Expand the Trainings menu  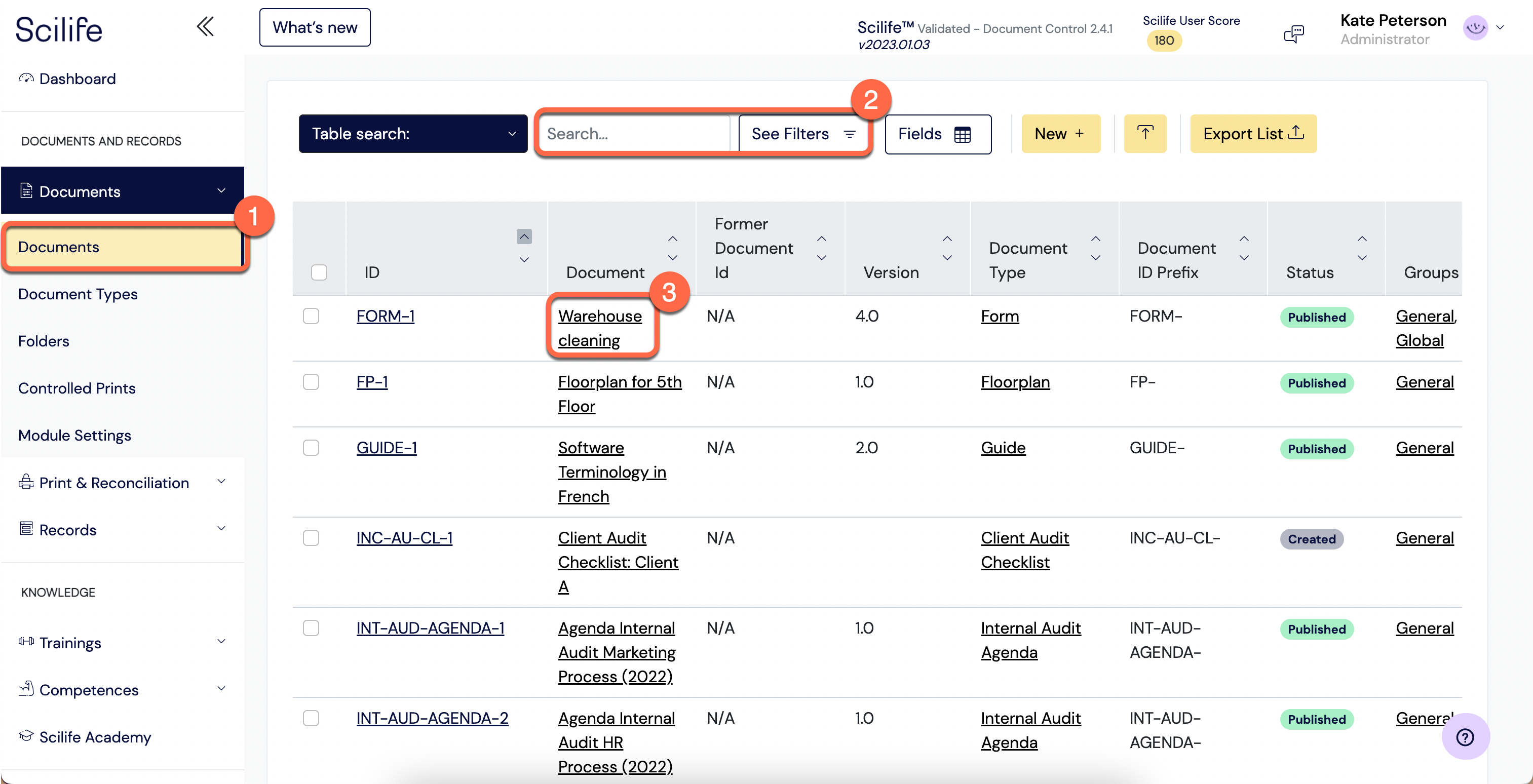221,641
